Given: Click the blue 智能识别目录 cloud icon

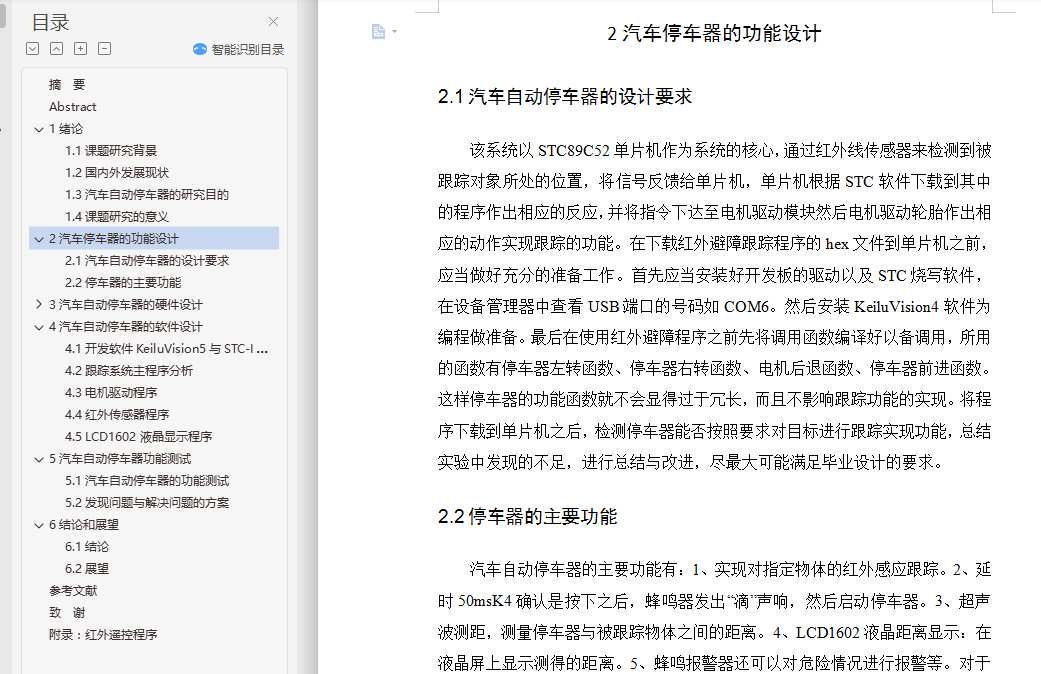Looking at the screenshot, I should (199, 49).
